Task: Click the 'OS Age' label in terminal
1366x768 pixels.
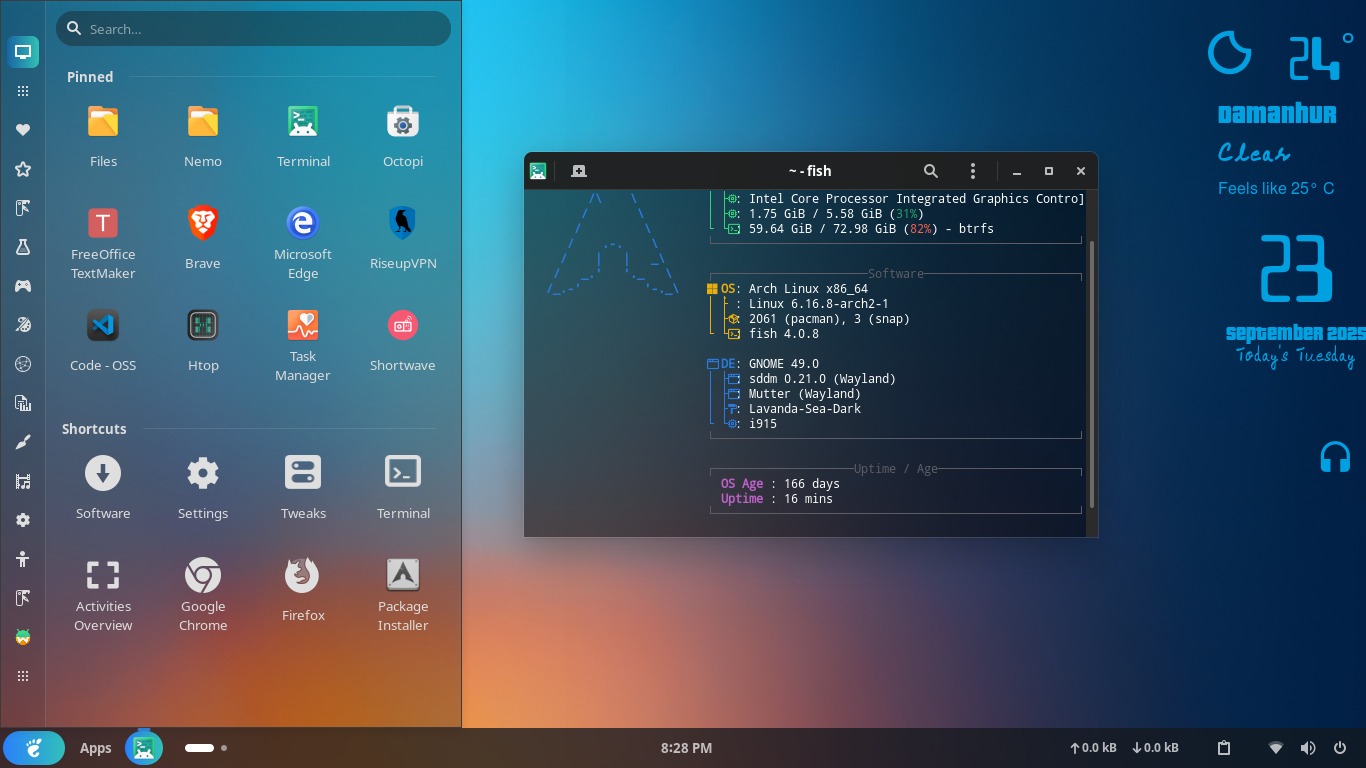Action: [742, 484]
